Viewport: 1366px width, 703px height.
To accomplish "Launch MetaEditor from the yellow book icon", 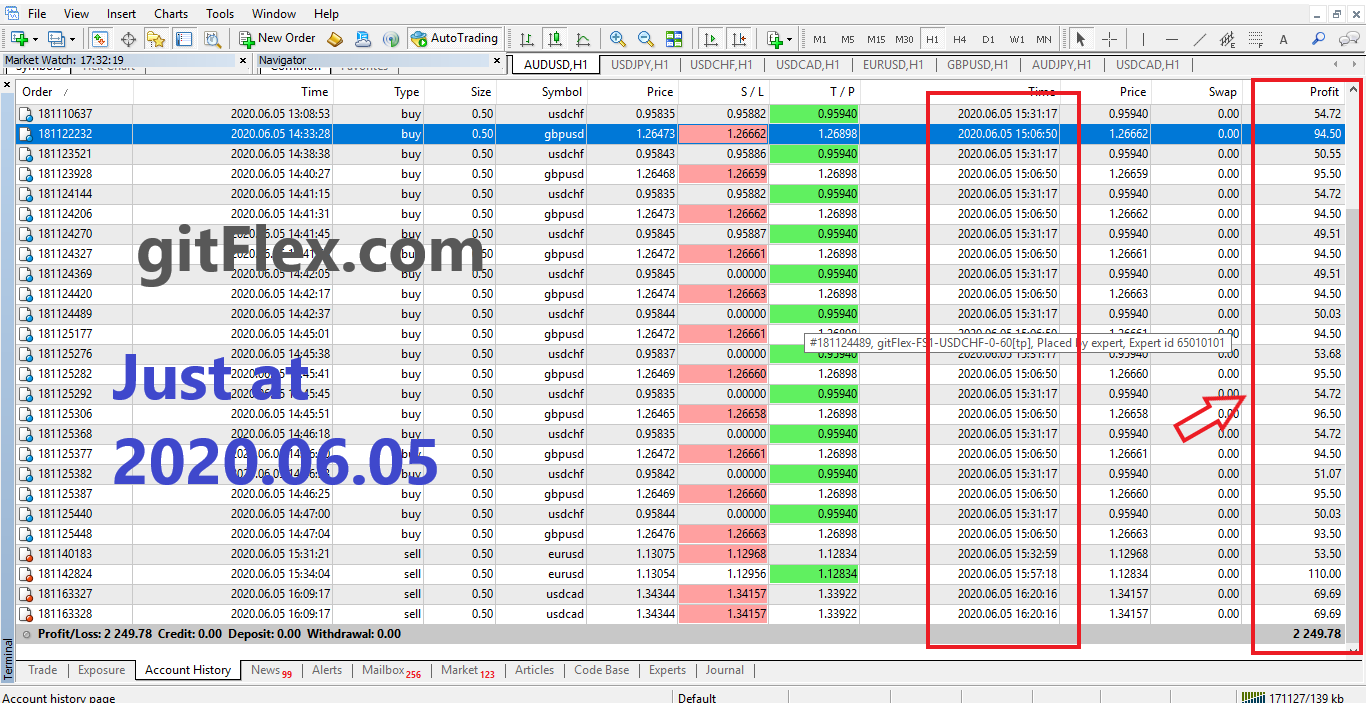I will pyautogui.click(x=335, y=39).
